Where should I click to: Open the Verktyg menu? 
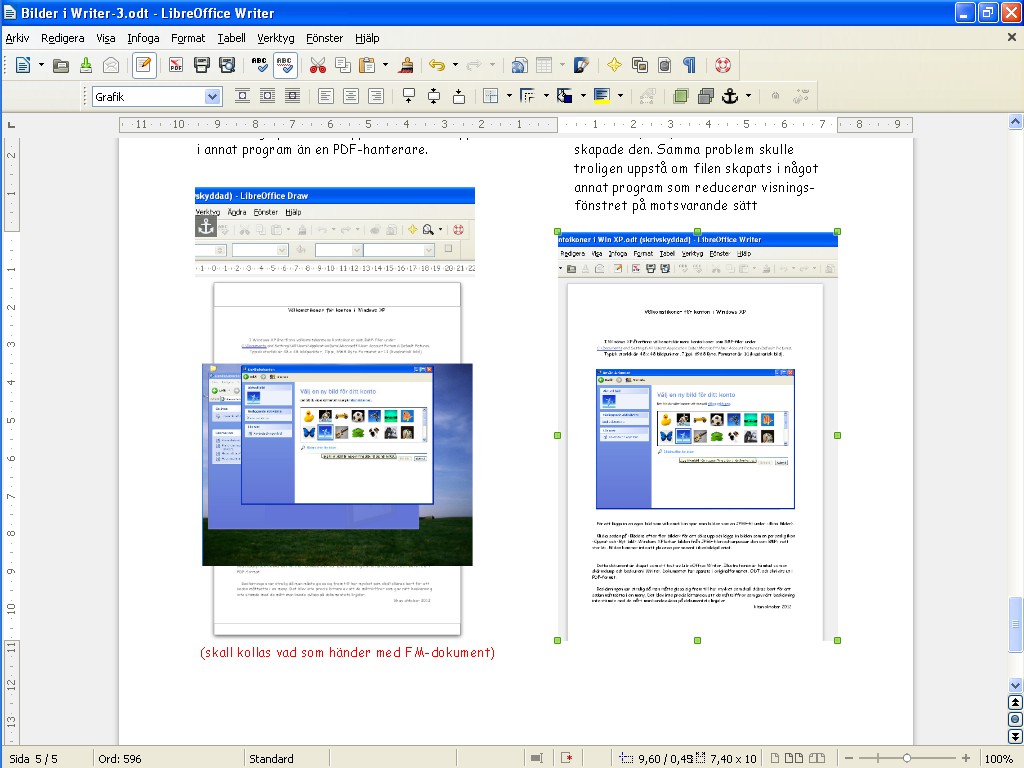click(276, 38)
